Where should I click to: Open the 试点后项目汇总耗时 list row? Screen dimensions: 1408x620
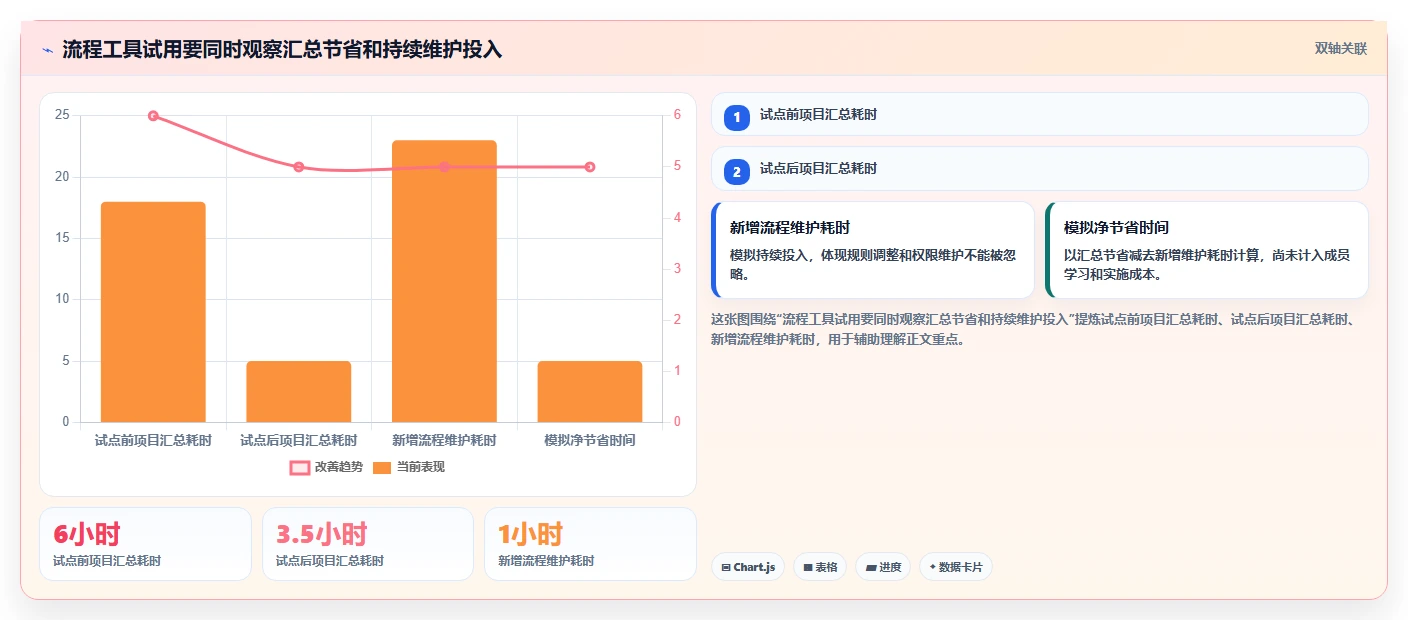click(1039, 168)
